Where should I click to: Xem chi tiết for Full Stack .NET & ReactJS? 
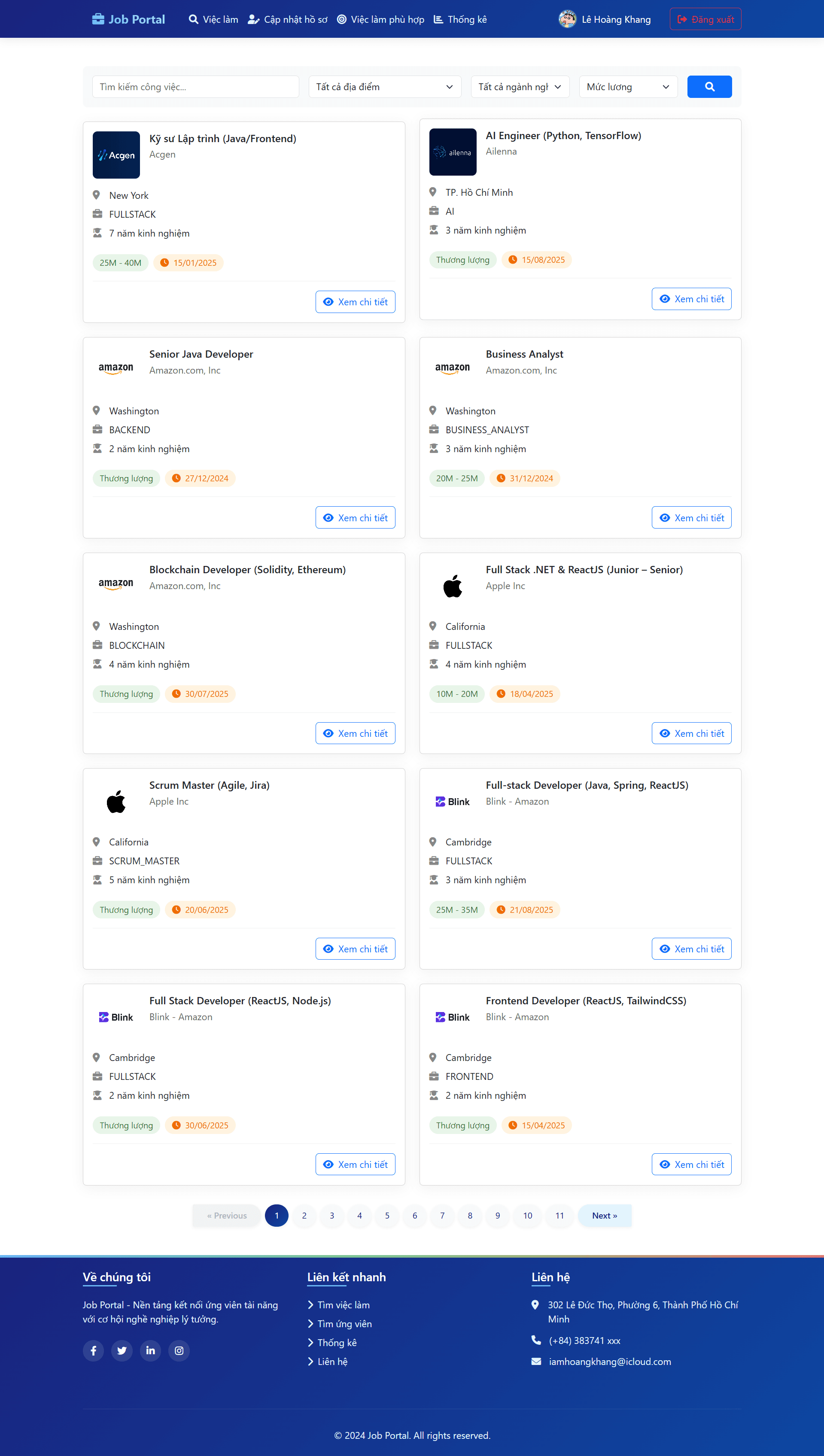pyautogui.click(x=691, y=733)
